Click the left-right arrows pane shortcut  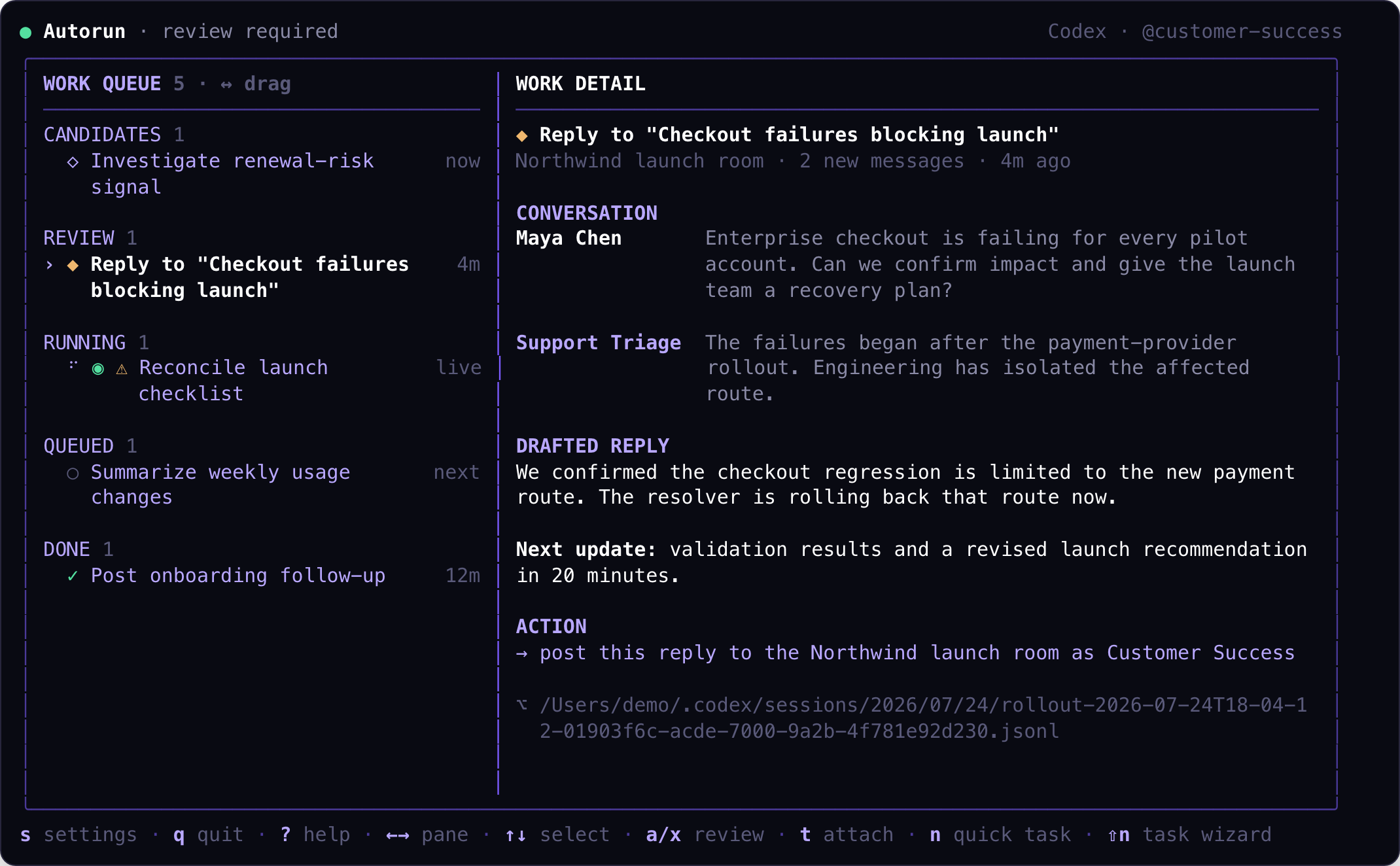(427, 835)
